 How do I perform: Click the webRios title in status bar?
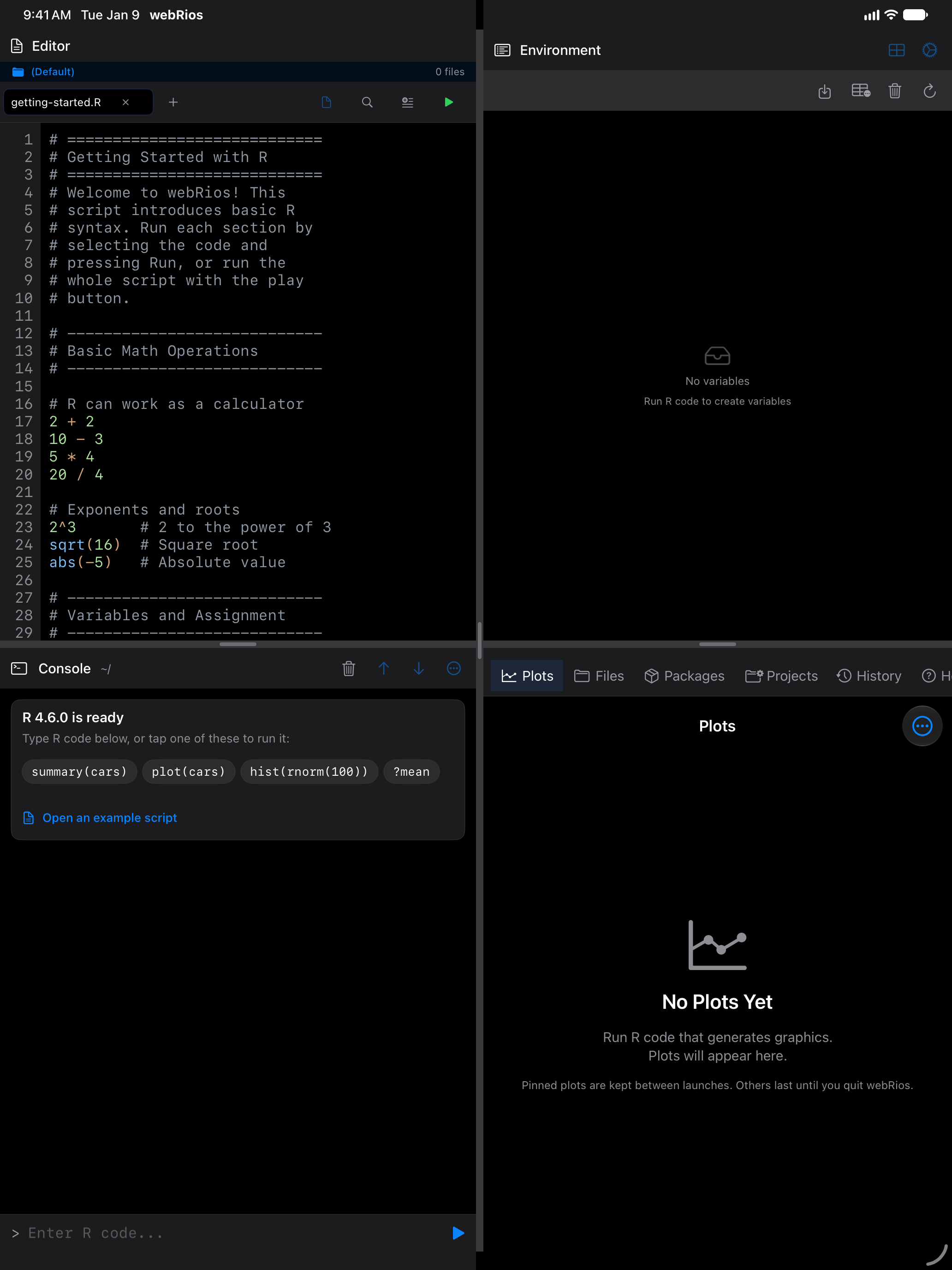click(x=176, y=15)
